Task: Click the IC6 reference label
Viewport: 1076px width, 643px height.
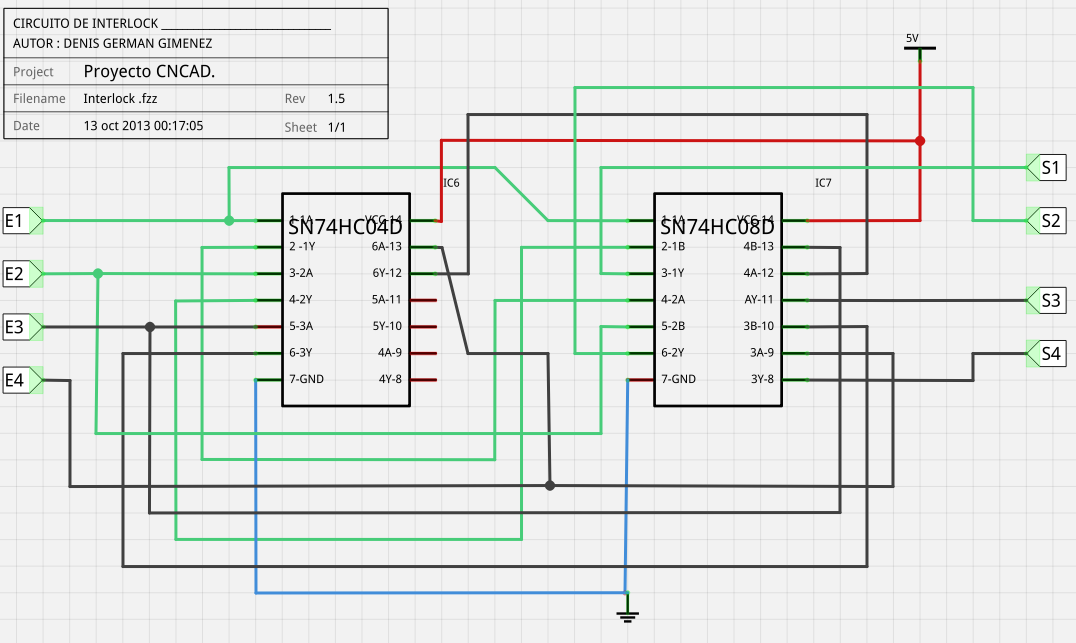Action: click(x=451, y=183)
